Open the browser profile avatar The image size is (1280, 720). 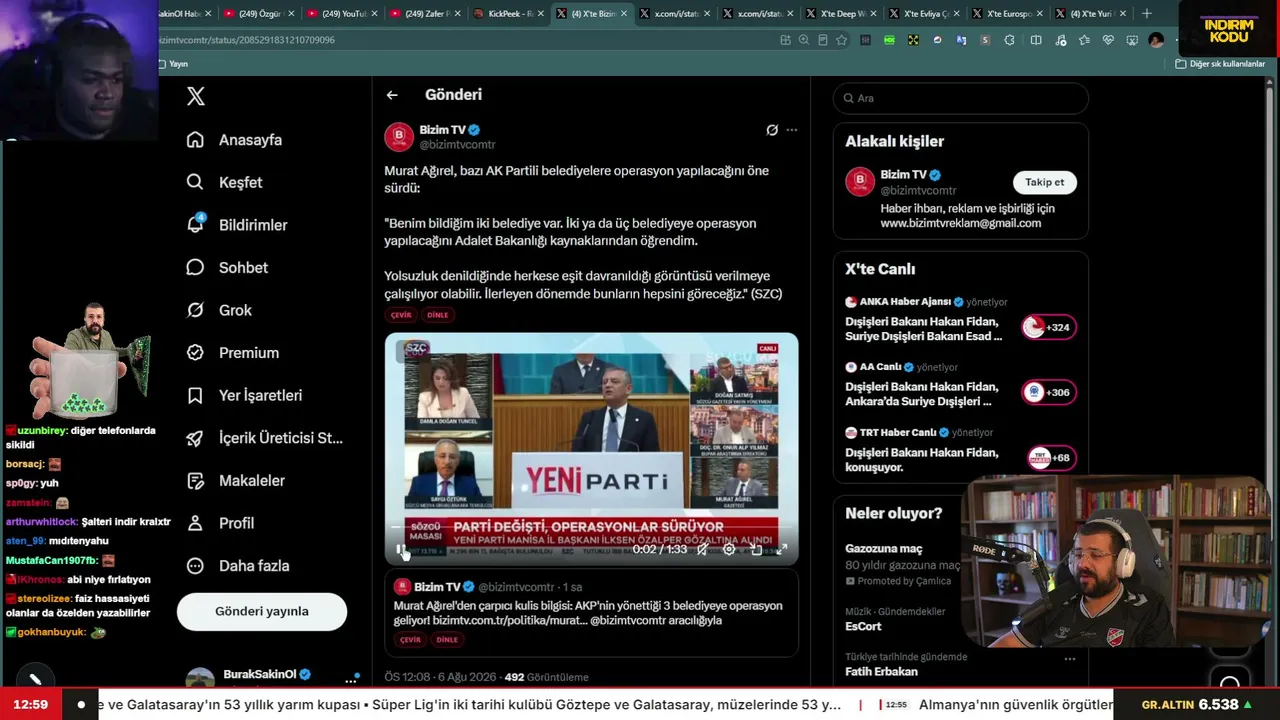pos(1157,40)
